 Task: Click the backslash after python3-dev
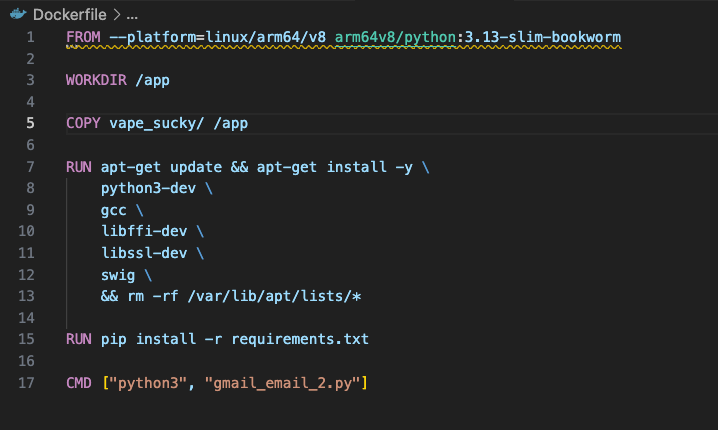[209, 188]
